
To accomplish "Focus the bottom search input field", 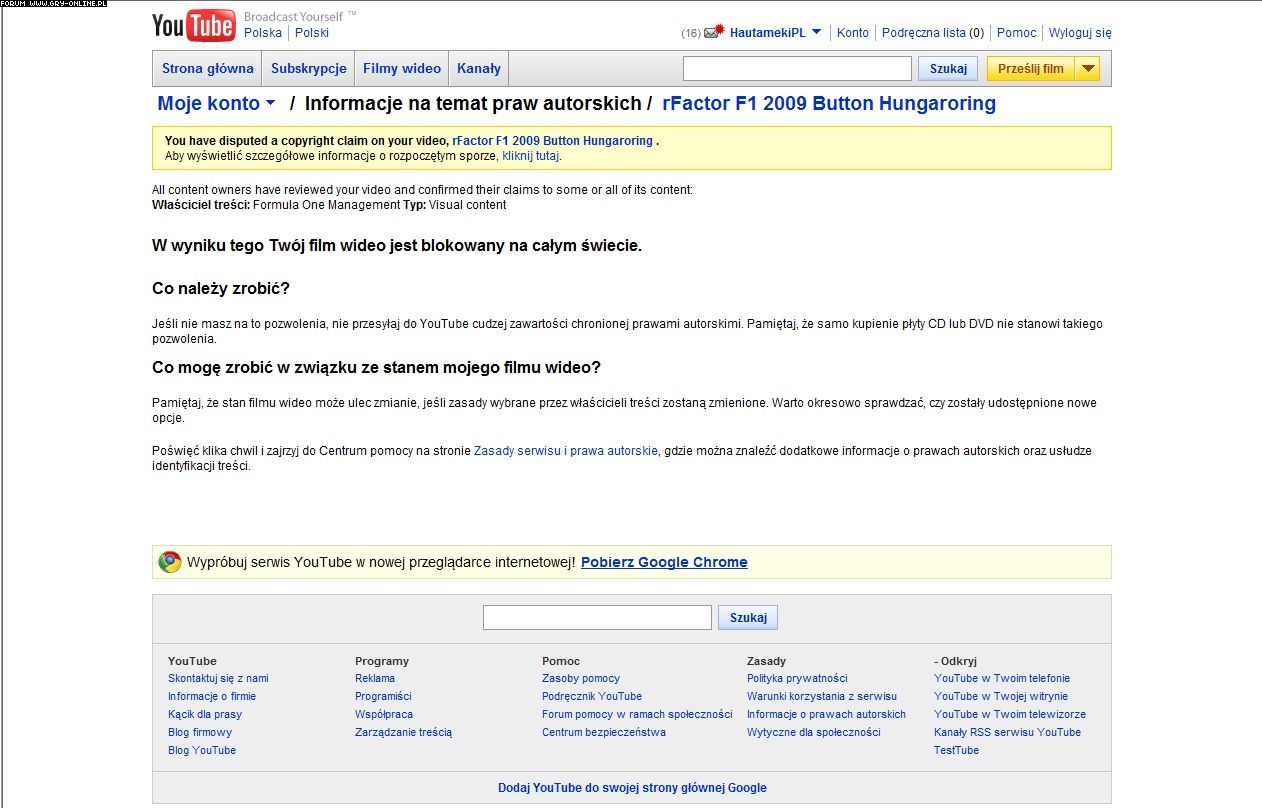I will click(597, 617).
